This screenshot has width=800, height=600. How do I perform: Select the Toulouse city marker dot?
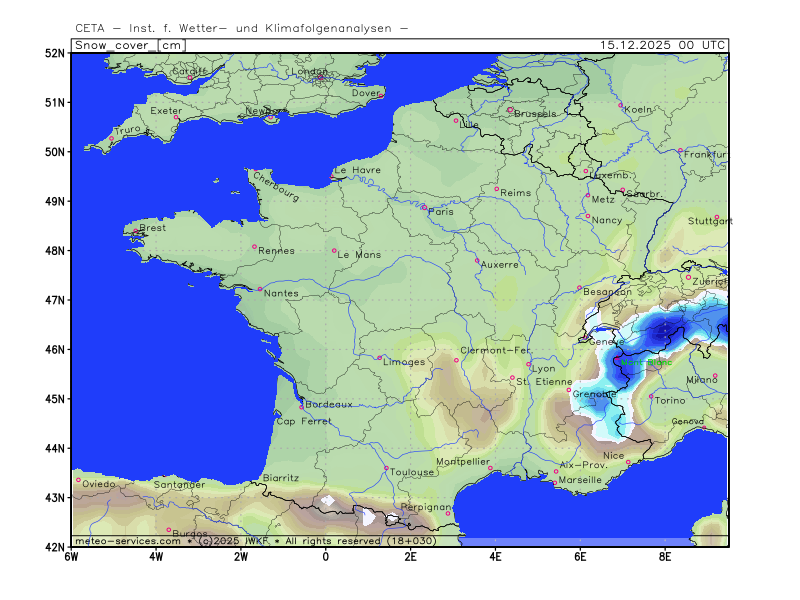coord(386,468)
